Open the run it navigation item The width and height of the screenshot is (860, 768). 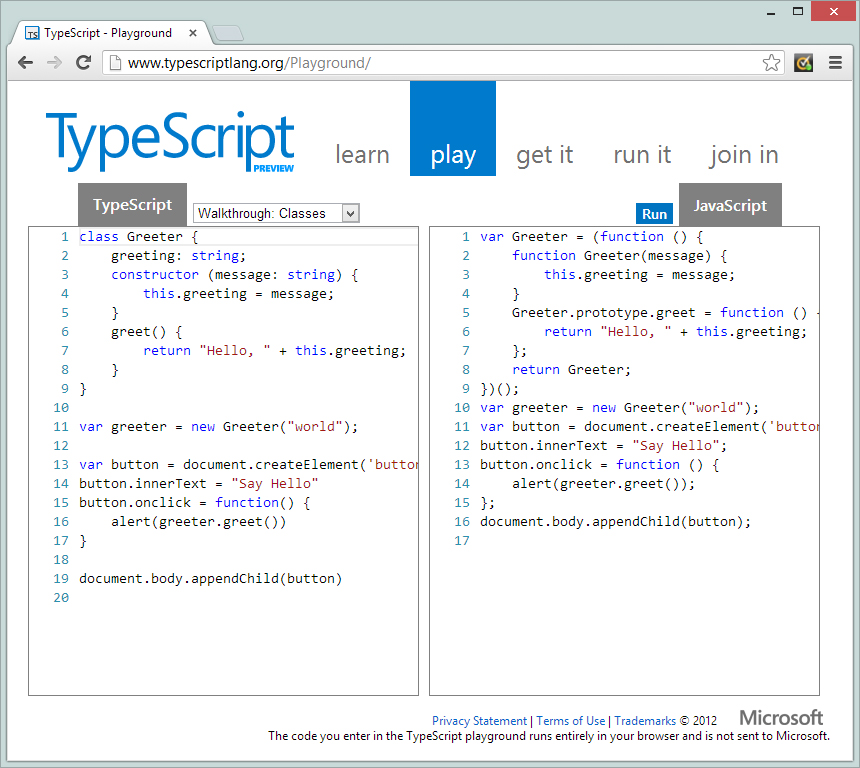[x=642, y=155]
